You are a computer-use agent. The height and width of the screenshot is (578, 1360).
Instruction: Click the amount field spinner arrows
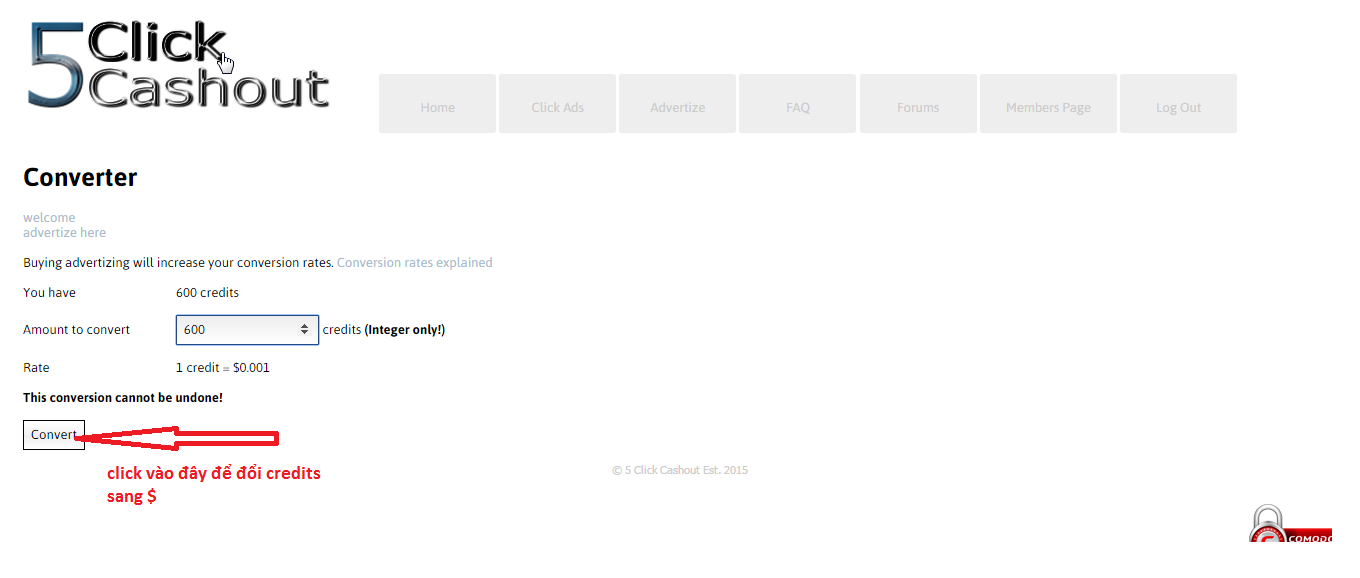[304, 330]
